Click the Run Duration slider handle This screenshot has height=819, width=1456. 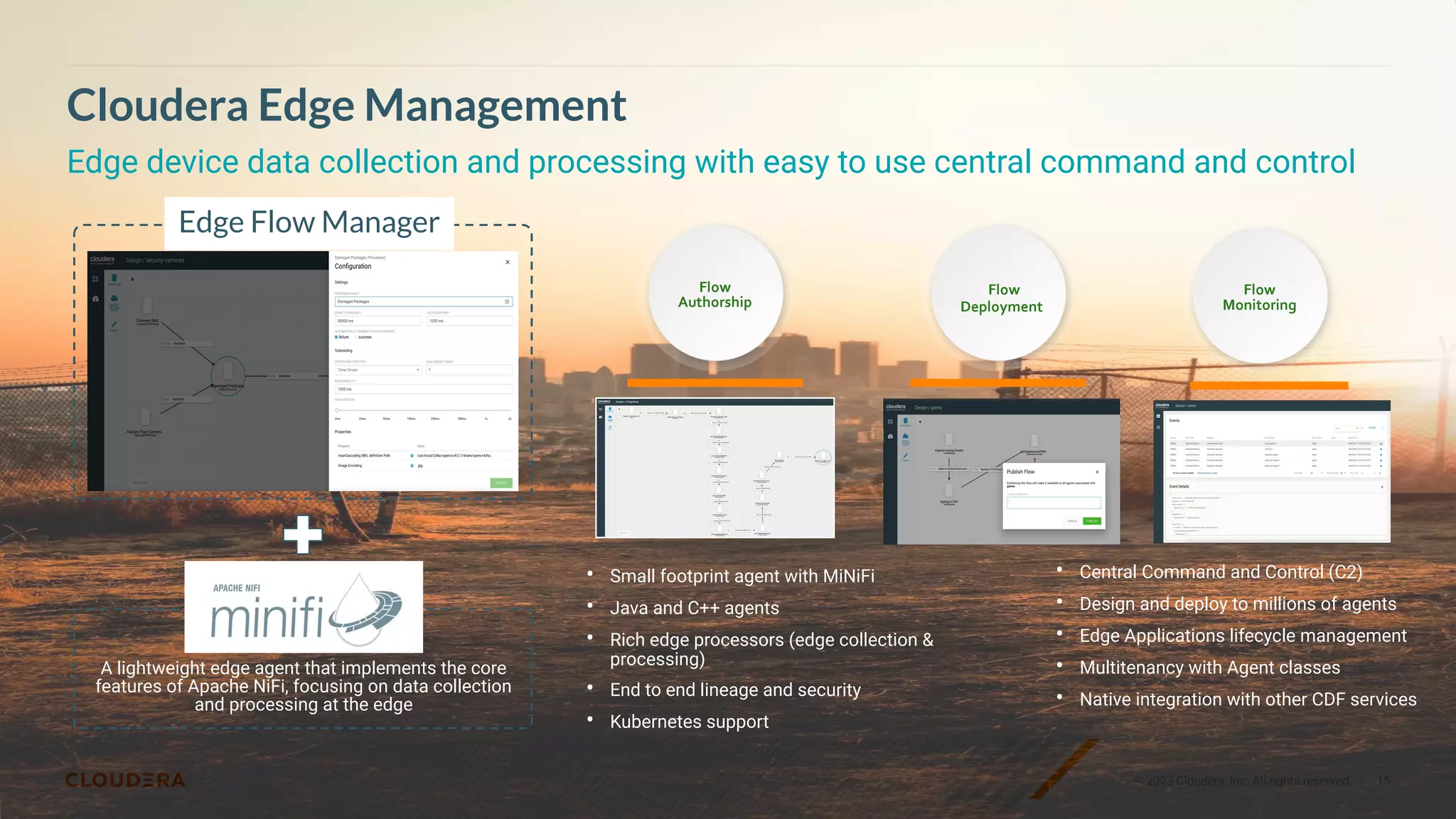(337, 410)
